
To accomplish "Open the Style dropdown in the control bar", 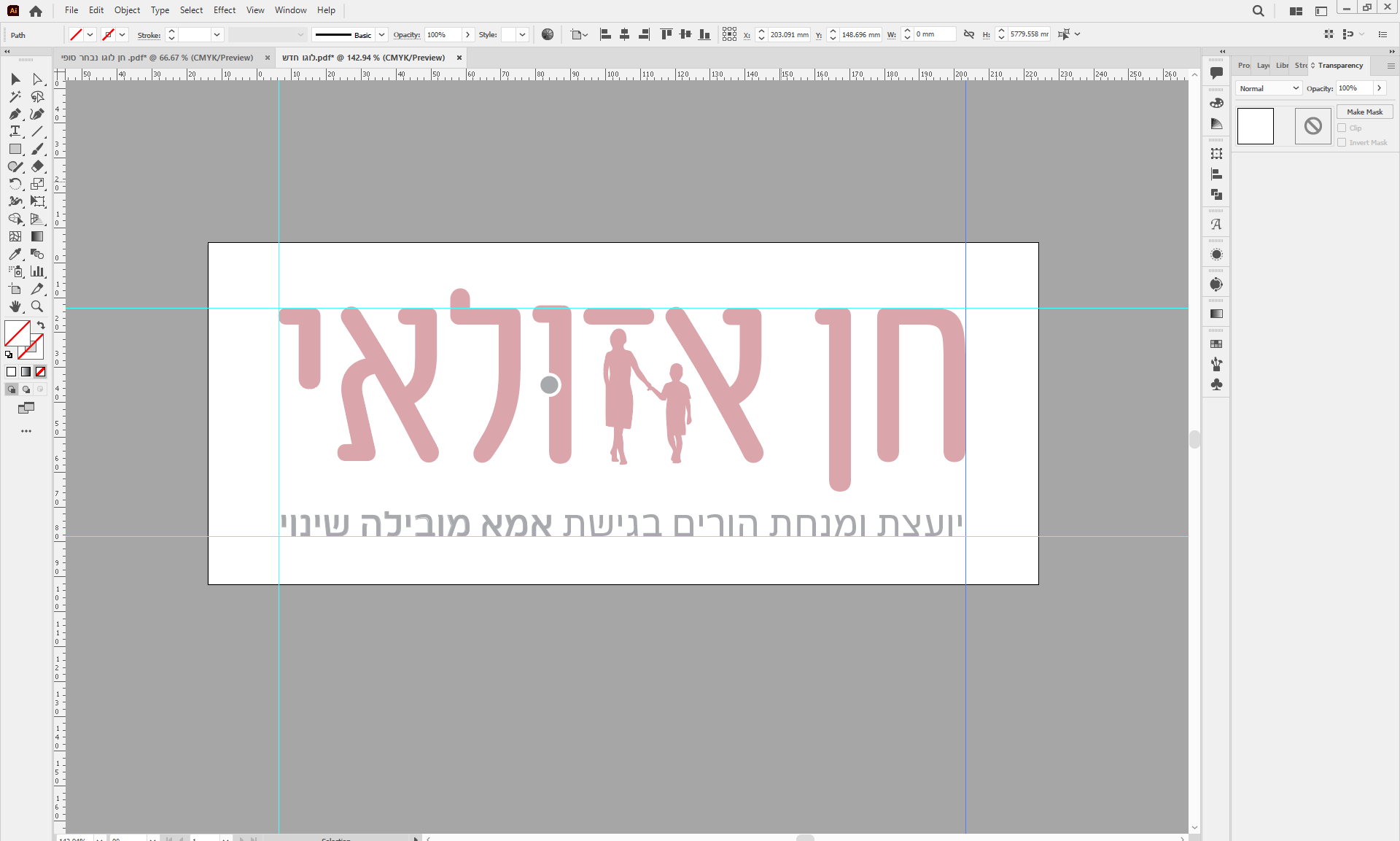I will click(521, 34).
